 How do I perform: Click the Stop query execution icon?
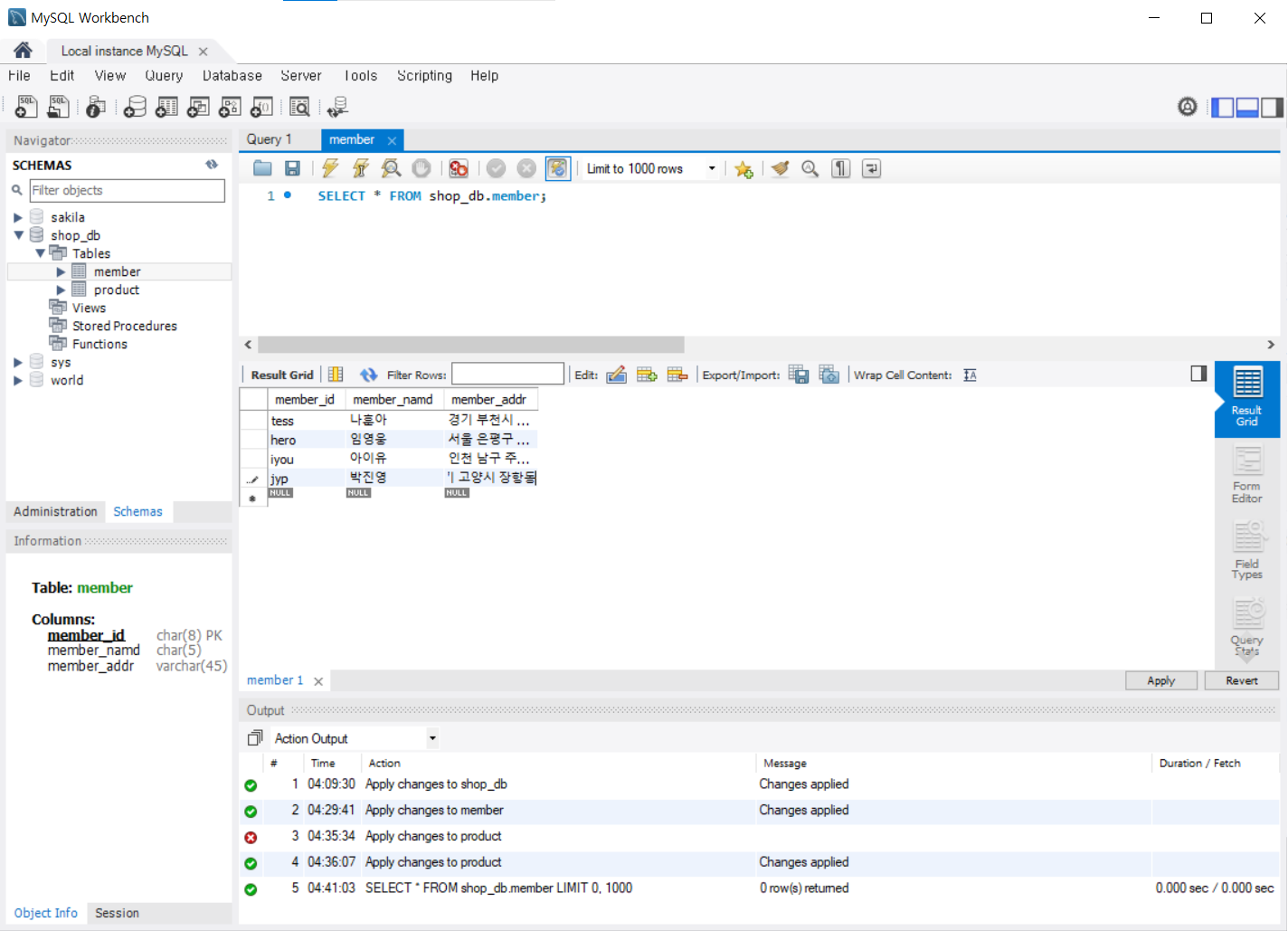pyautogui.click(x=421, y=168)
